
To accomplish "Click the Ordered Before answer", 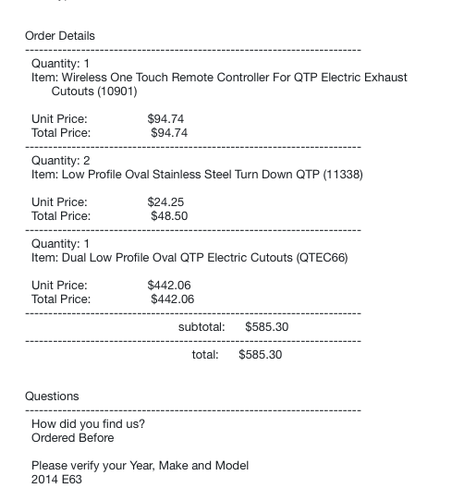I will [73, 438].
